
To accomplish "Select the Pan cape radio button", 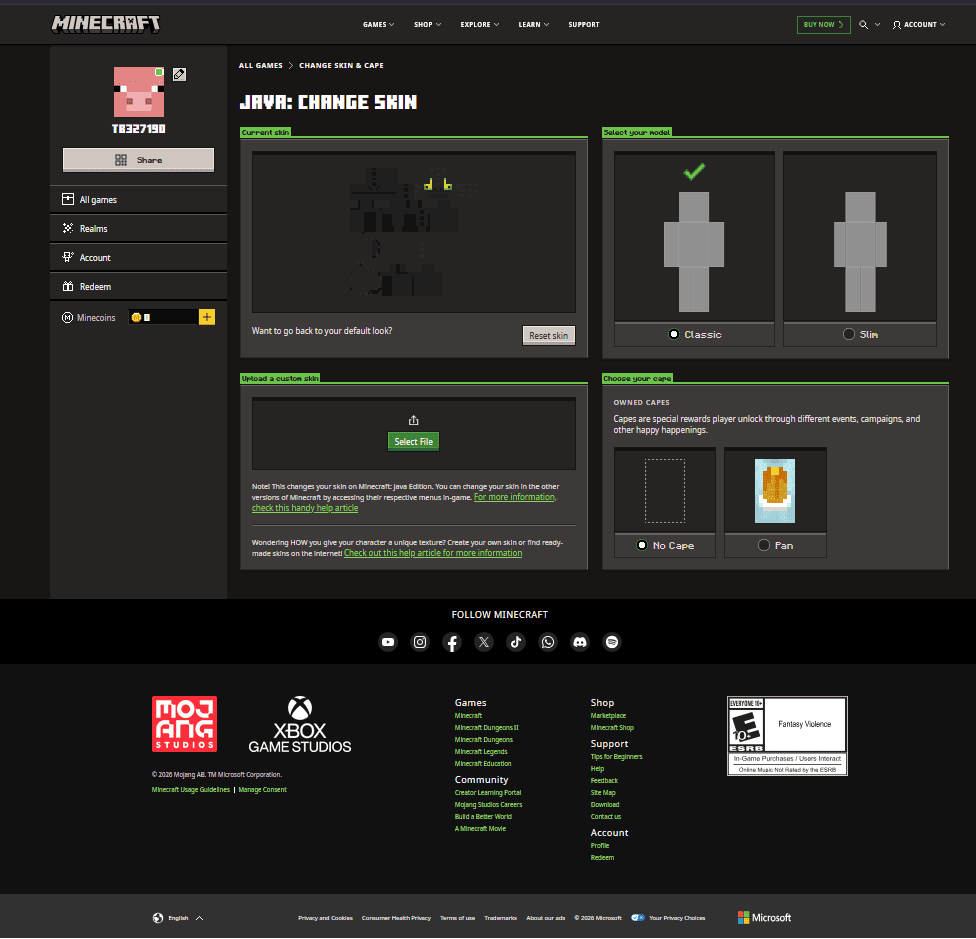I will (764, 546).
